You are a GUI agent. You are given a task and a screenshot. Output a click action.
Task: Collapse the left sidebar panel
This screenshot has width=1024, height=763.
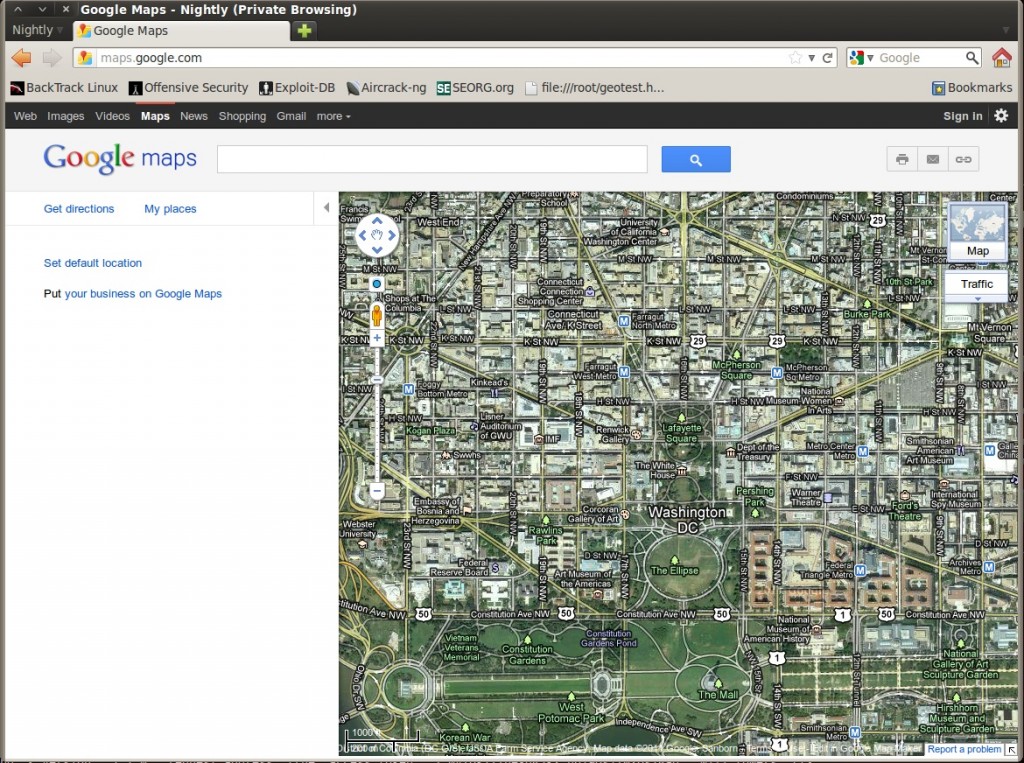325,208
